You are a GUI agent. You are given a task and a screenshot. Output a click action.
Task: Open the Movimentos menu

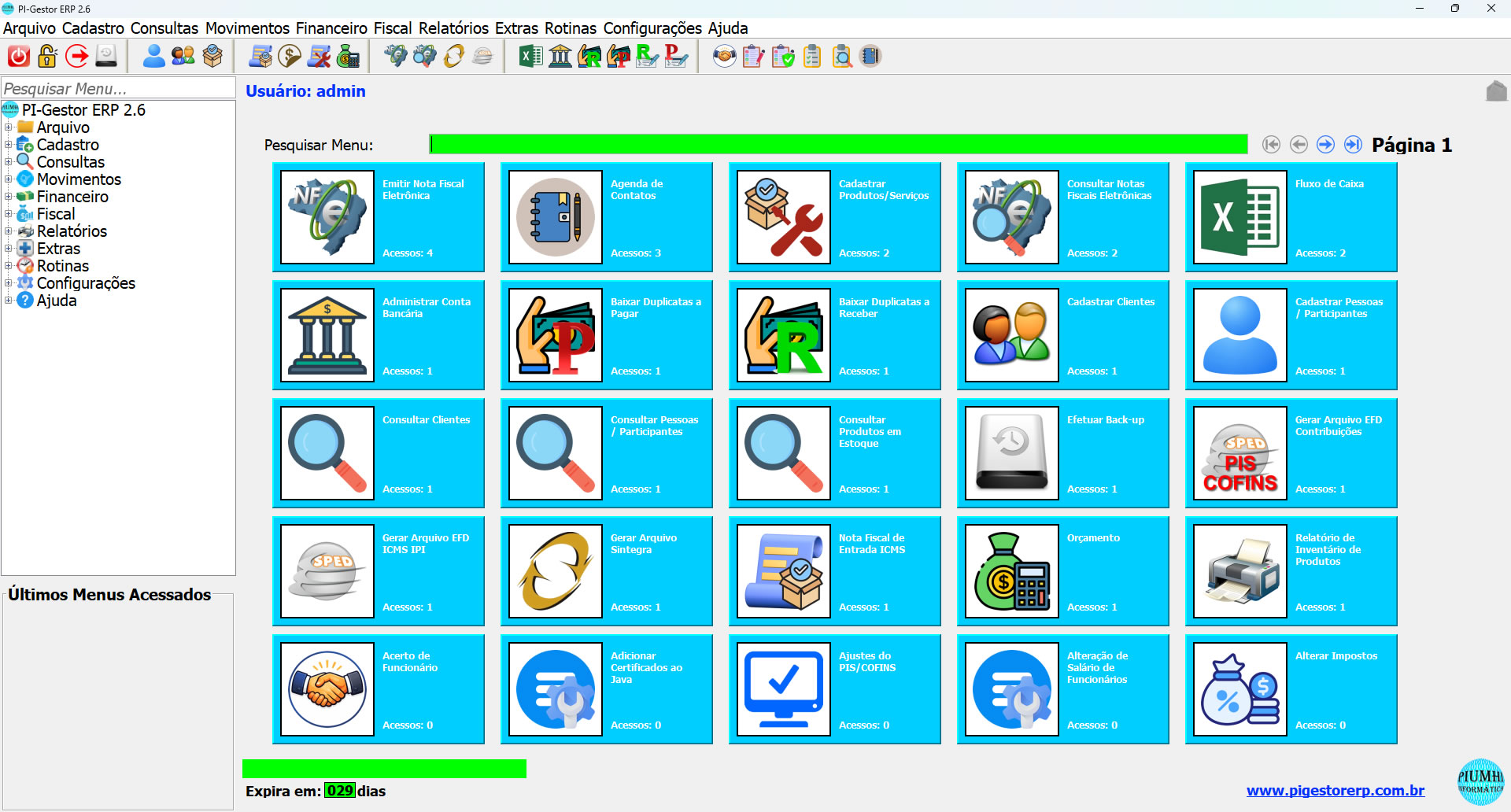tap(247, 28)
